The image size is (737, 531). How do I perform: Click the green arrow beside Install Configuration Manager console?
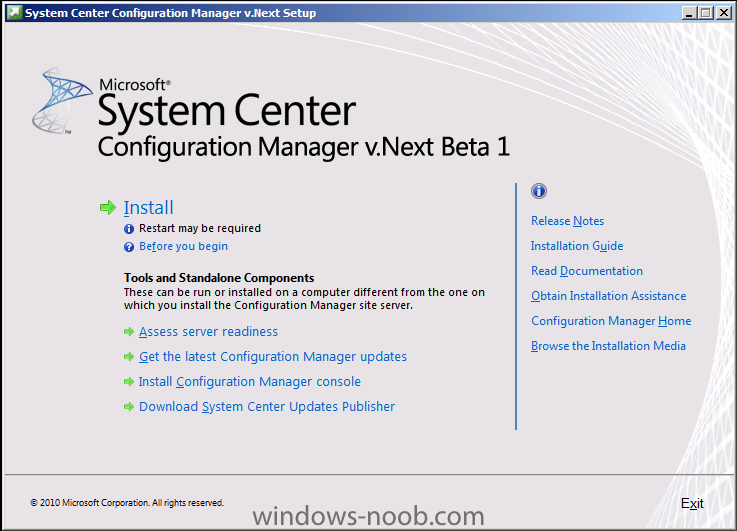tap(129, 382)
